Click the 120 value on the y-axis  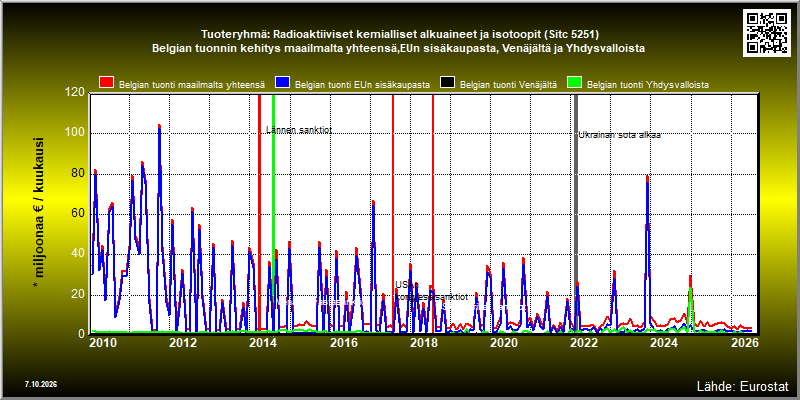click(x=76, y=92)
